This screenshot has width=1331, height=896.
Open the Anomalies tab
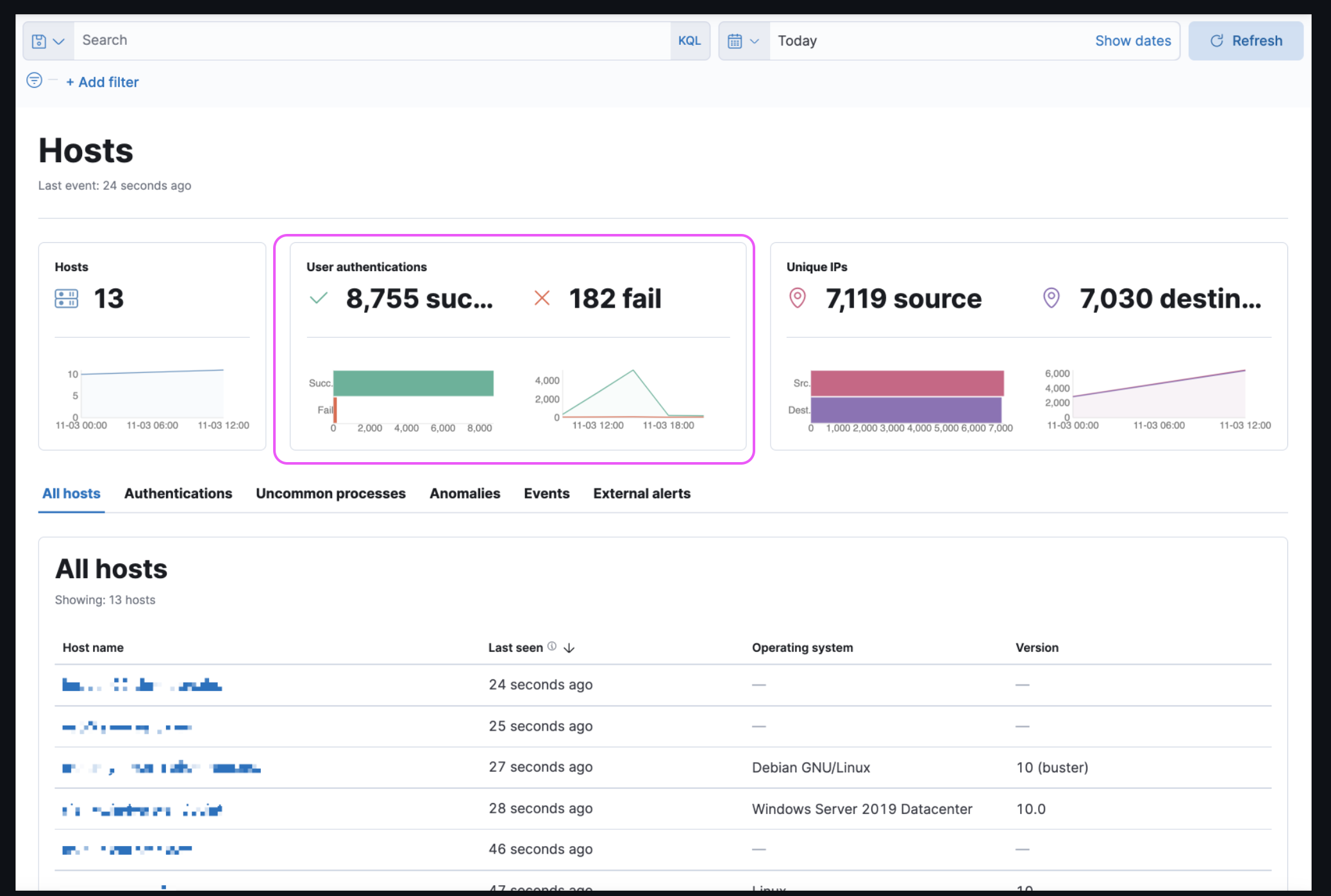click(x=465, y=494)
